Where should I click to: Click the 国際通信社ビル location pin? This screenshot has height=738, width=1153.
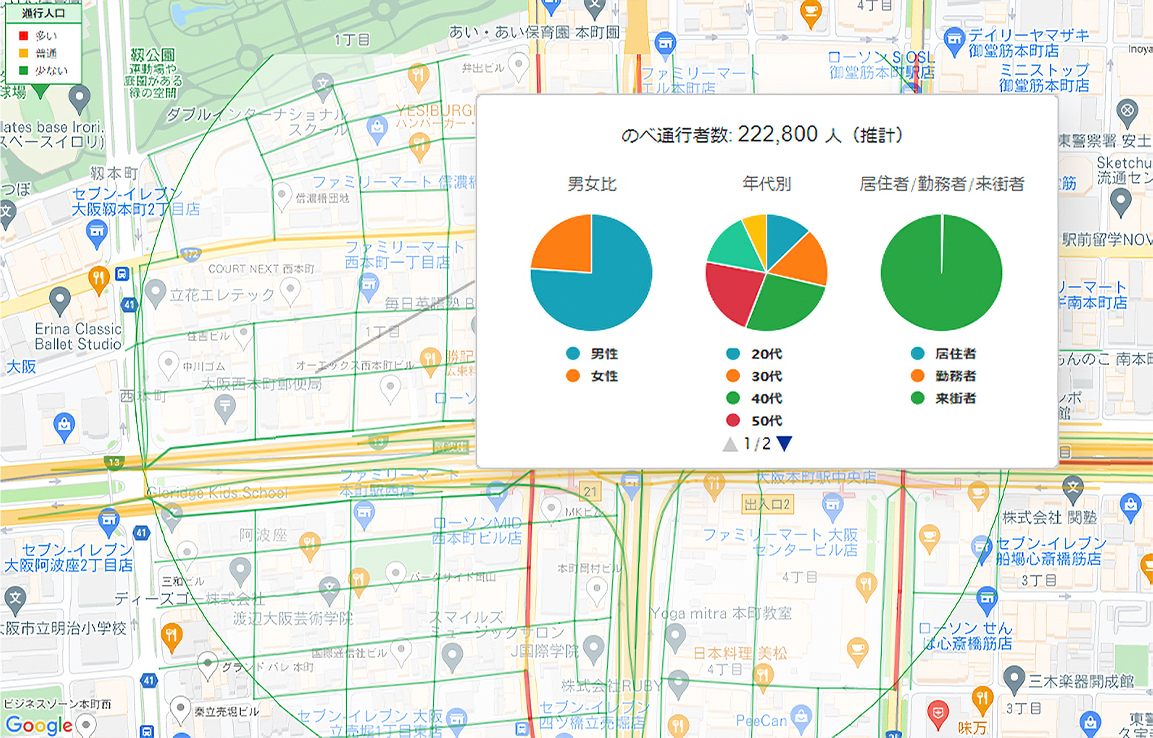(400, 651)
